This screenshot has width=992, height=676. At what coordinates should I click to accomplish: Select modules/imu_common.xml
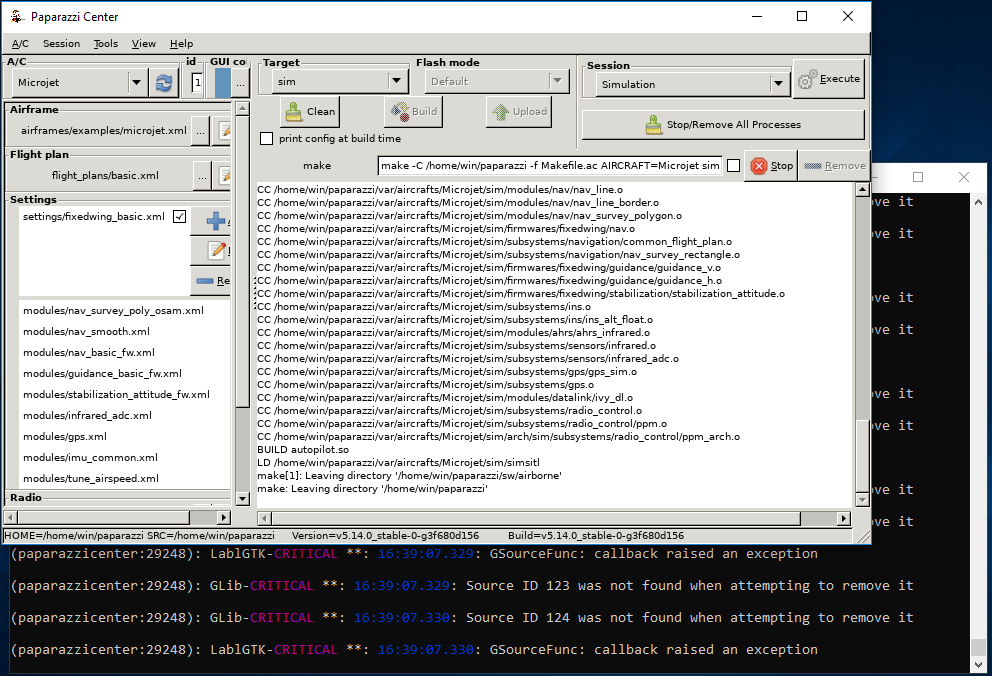point(90,457)
